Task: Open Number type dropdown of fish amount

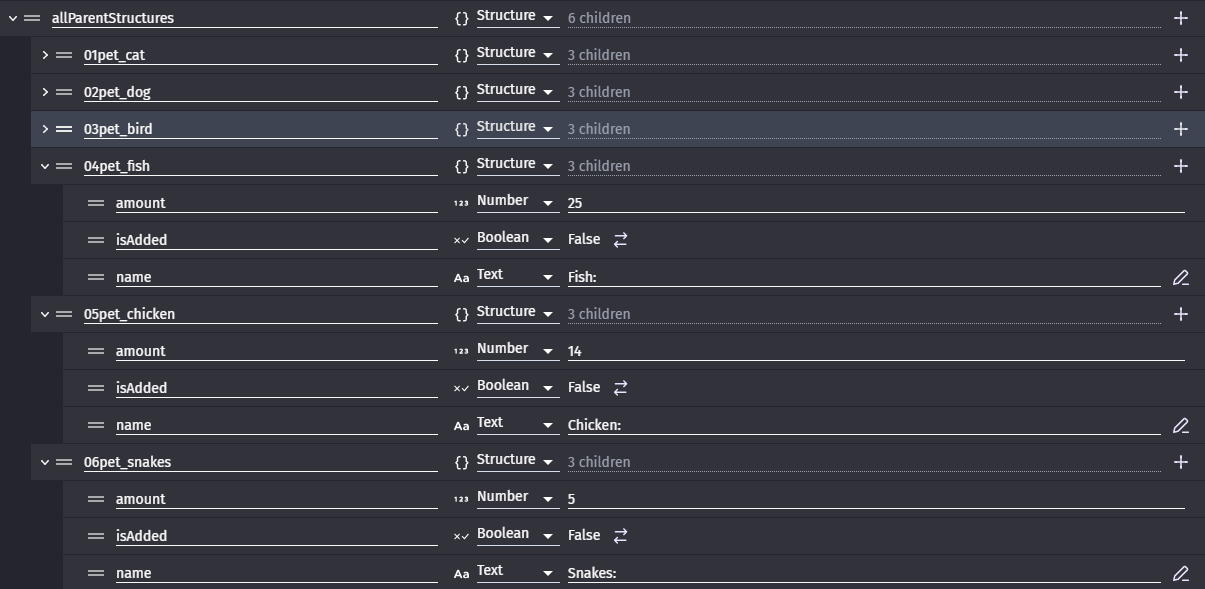Action: pos(516,203)
